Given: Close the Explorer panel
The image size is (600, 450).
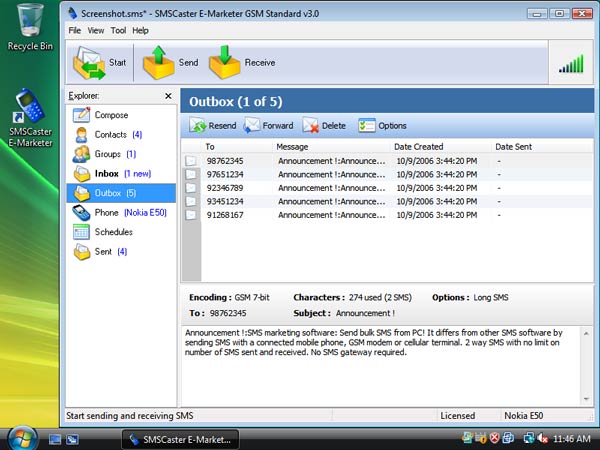Looking at the screenshot, I should [167, 95].
